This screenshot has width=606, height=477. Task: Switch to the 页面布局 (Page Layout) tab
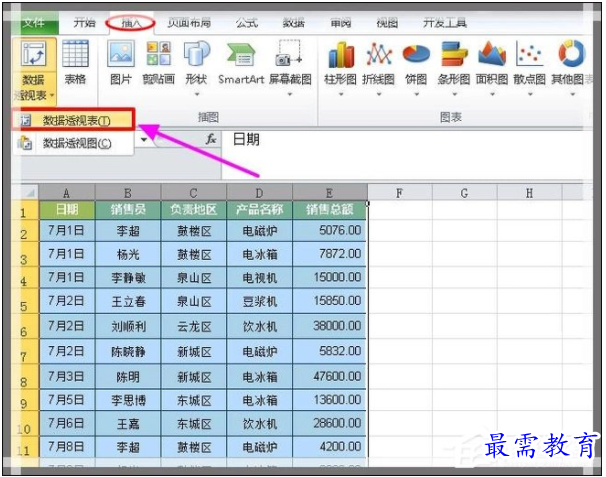coord(189,23)
